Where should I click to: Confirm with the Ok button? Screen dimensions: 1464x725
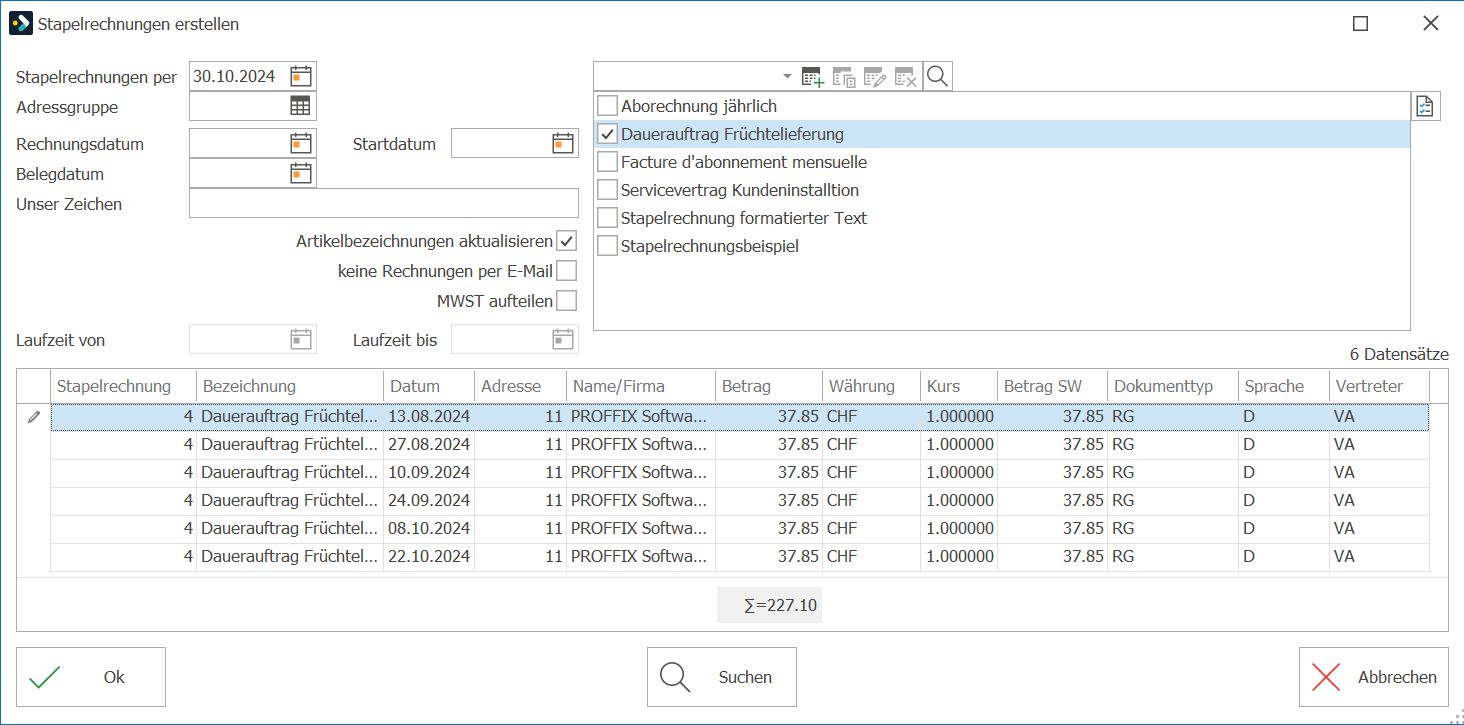91,677
